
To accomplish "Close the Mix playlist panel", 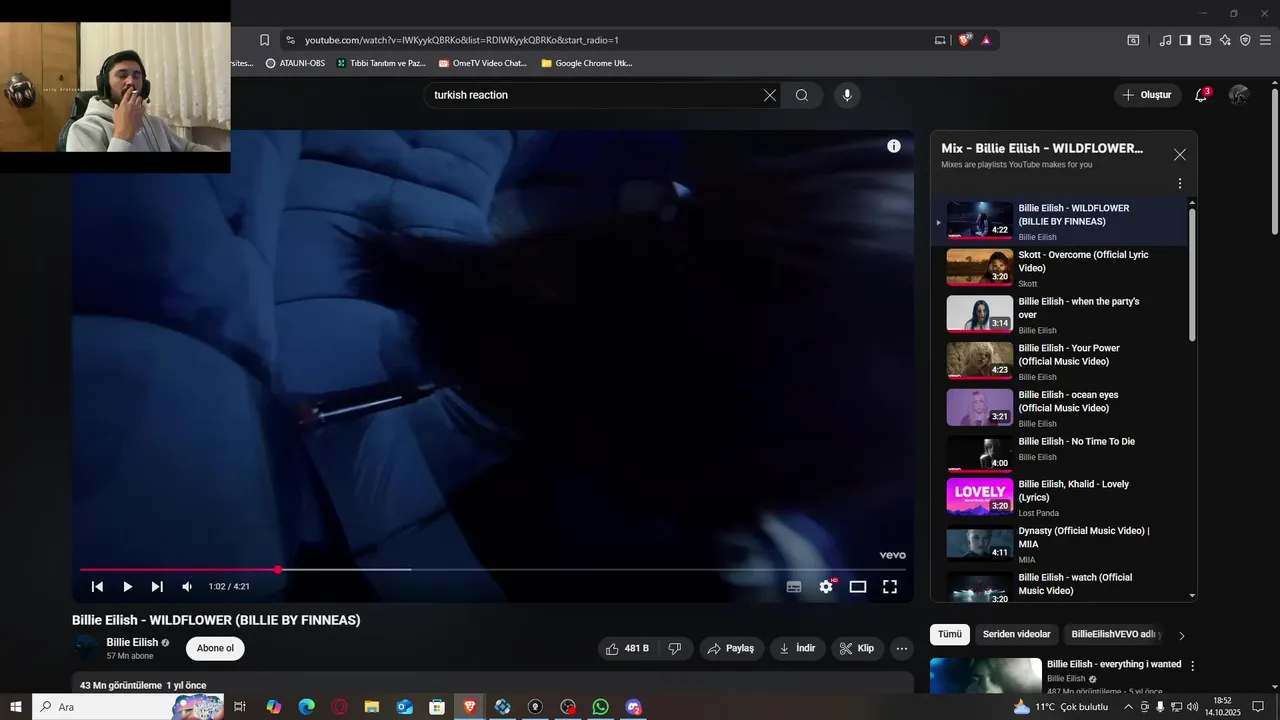I will (1180, 154).
